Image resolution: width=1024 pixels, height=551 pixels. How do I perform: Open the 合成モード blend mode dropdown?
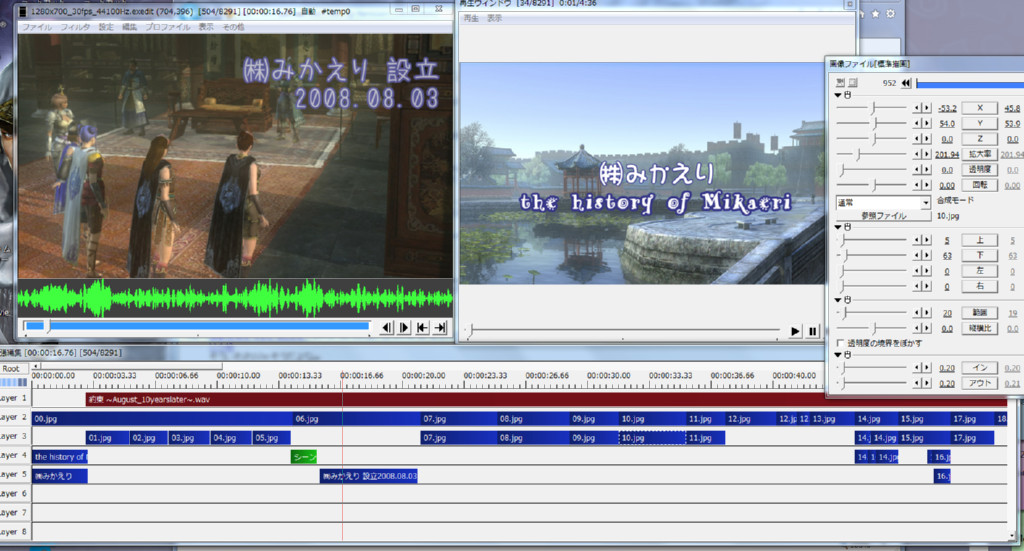pyautogui.click(x=883, y=202)
